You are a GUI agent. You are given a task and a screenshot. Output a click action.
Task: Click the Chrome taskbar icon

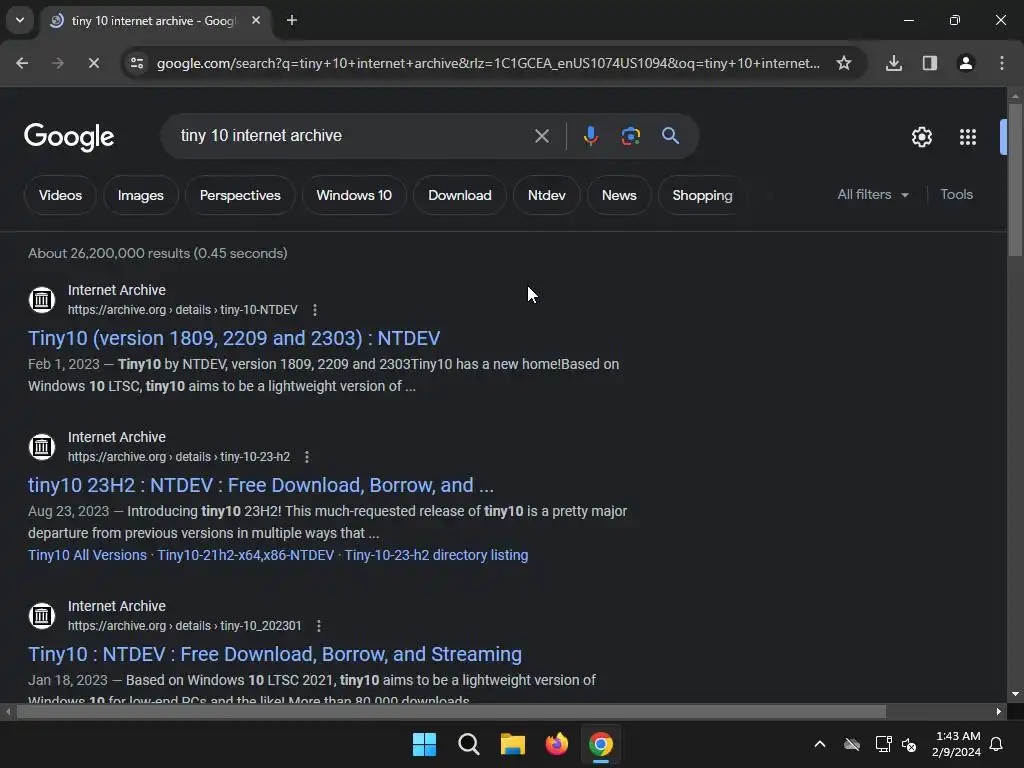(x=601, y=744)
